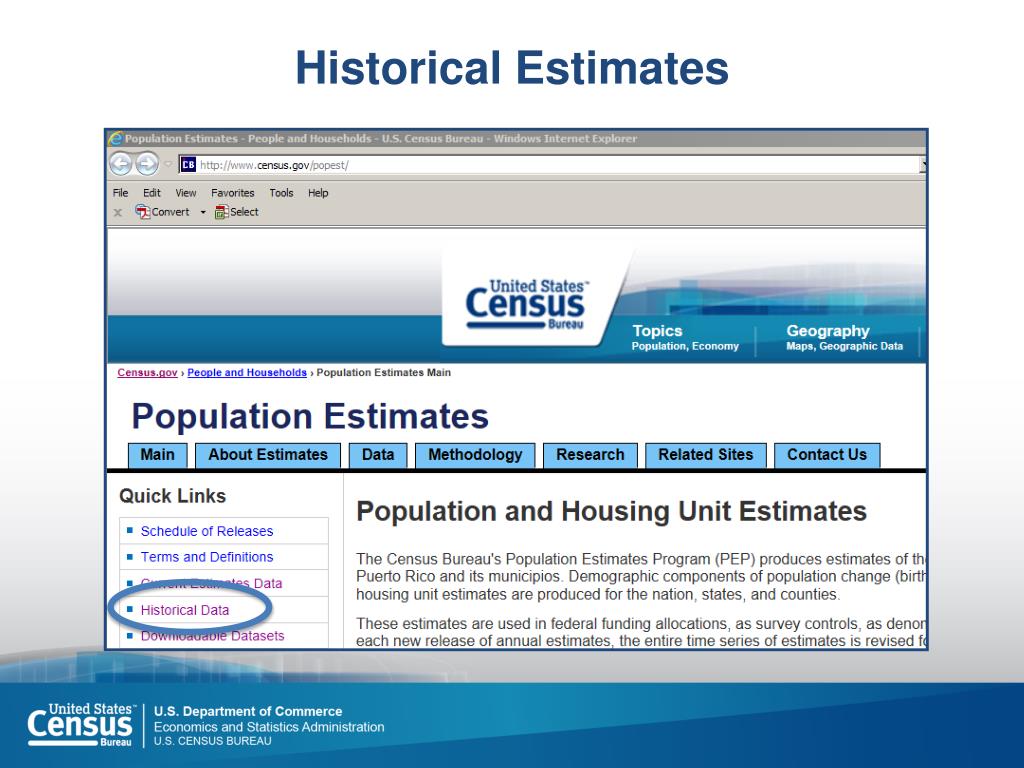The height and width of the screenshot is (768, 1024).
Task: Click the United States Census Bureau logo on webpage
Action: (526, 305)
